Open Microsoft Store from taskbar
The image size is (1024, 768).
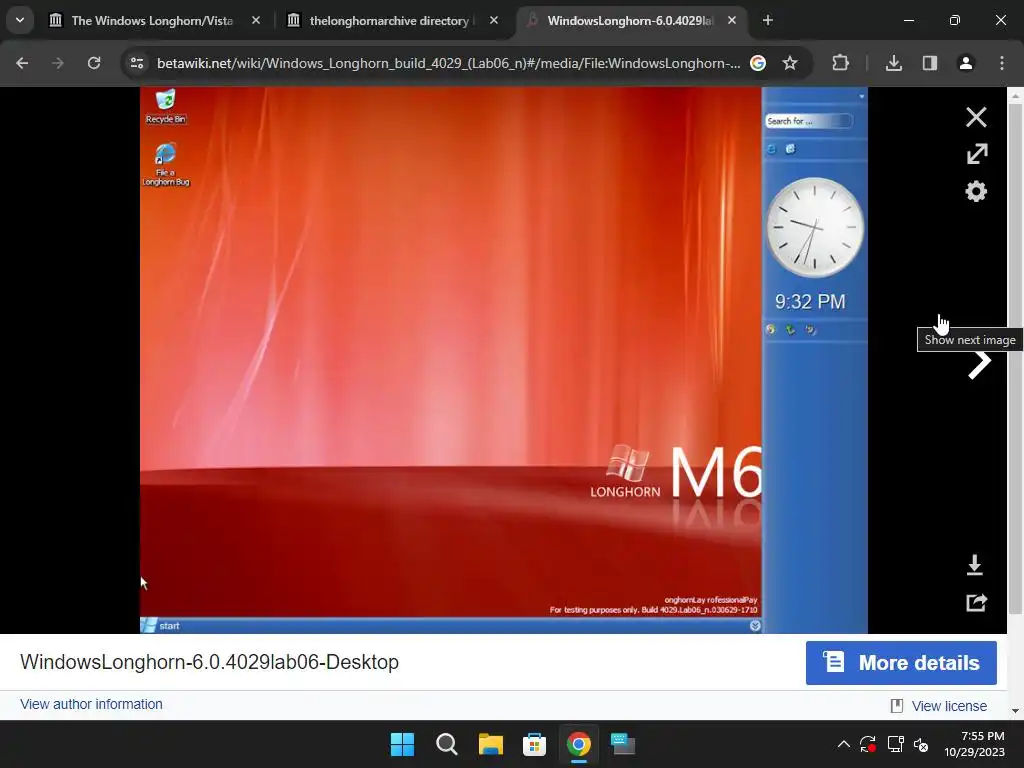(534, 744)
